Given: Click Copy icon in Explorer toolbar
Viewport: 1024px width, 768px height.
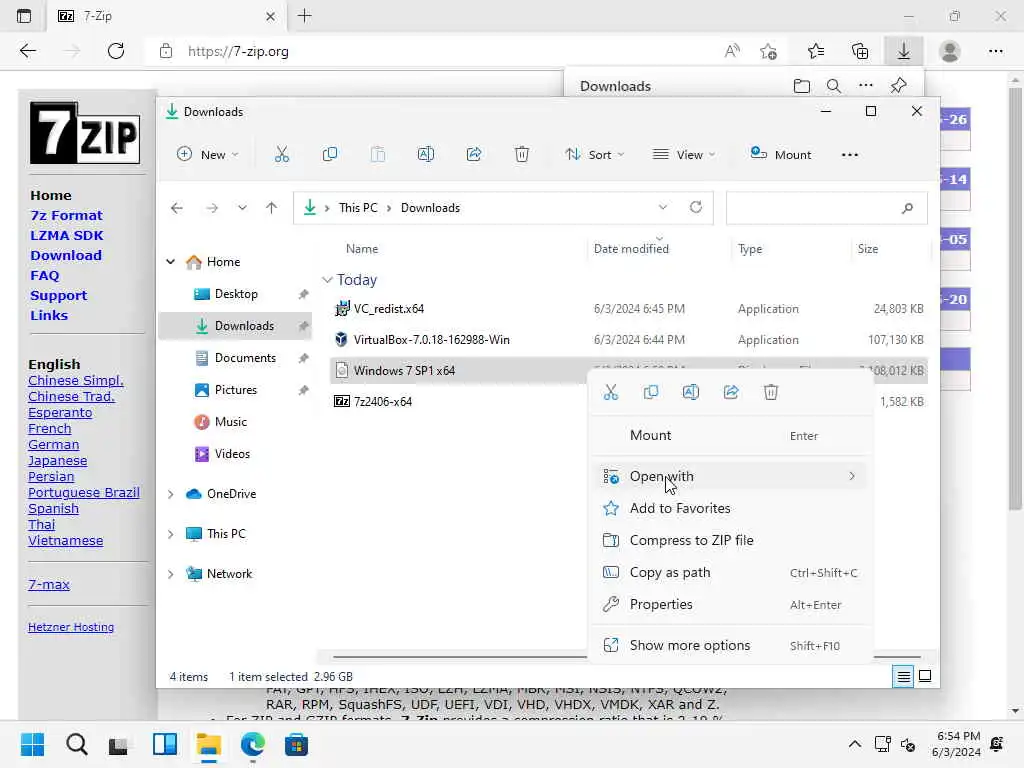Looking at the screenshot, I should [x=330, y=155].
